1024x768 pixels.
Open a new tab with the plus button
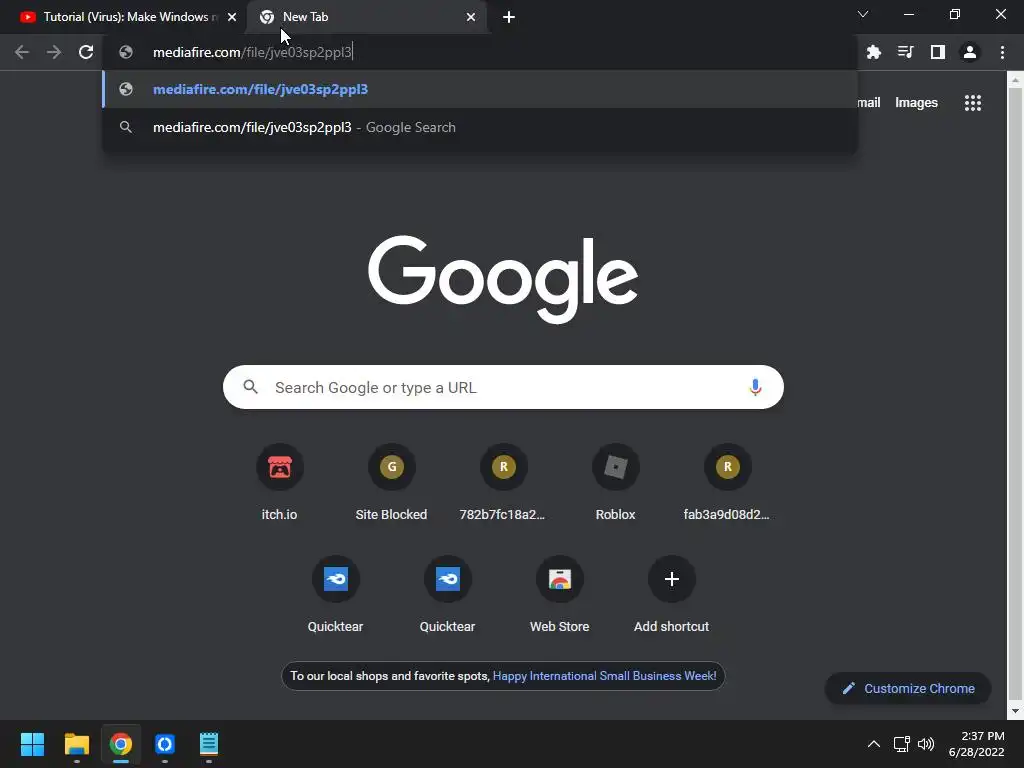pos(509,17)
